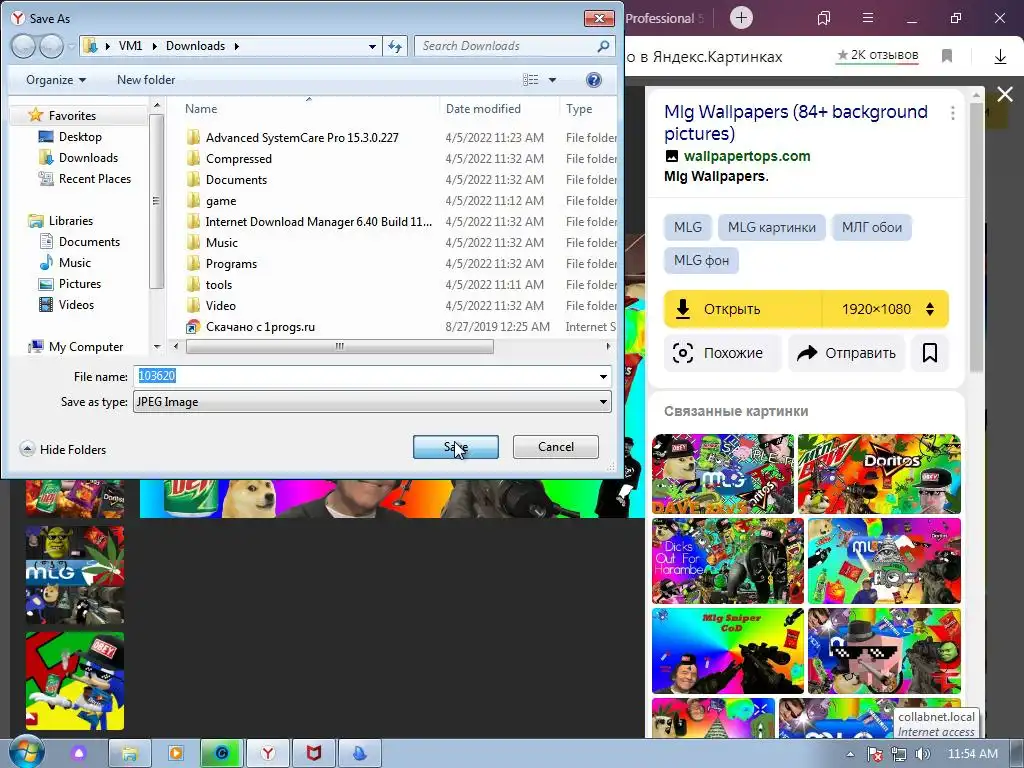Collapse the folder pane with Hide Folders
Screen dimensions: 1024x768
63,449
